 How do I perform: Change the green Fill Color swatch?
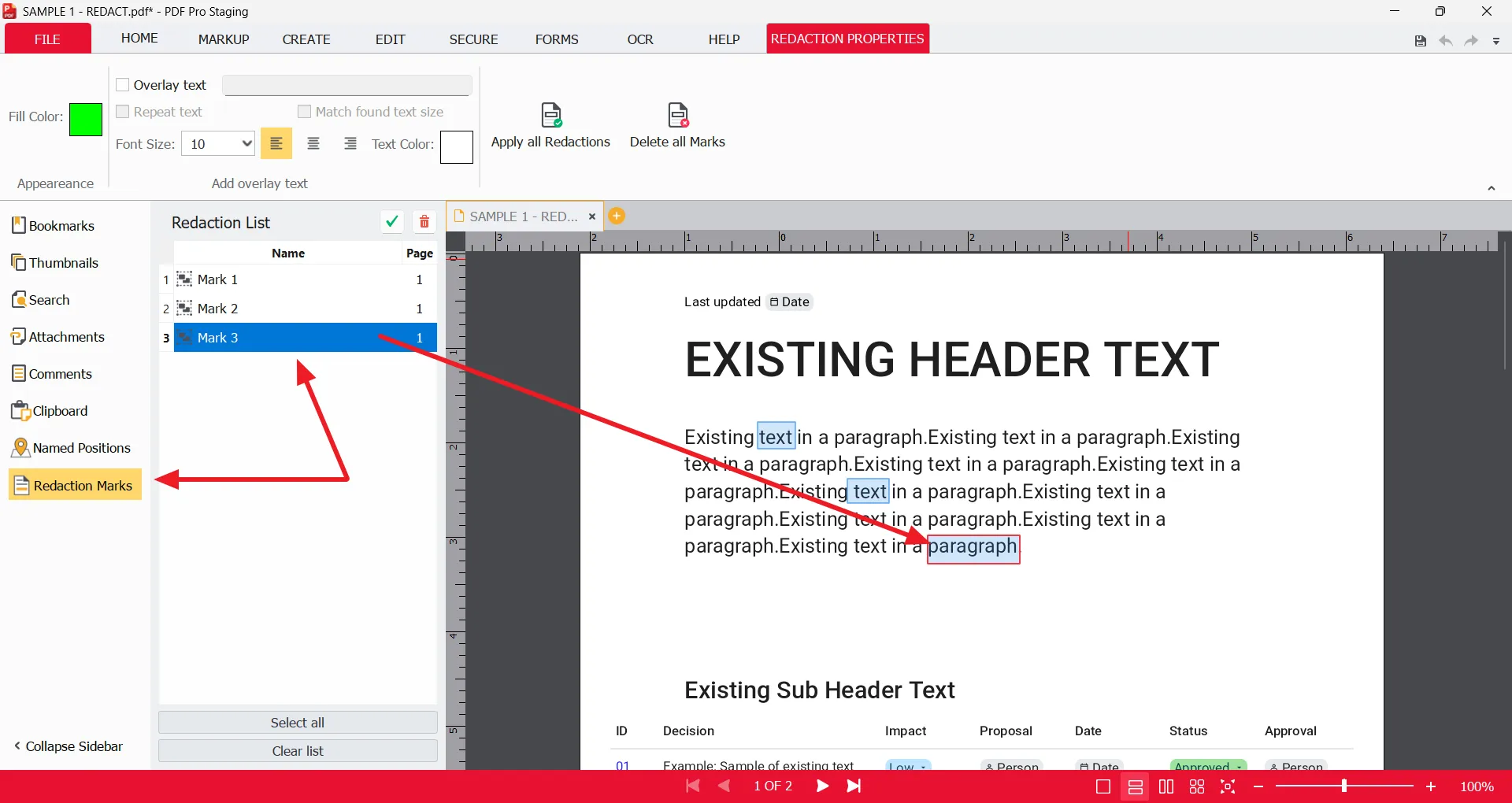(86, 120)
